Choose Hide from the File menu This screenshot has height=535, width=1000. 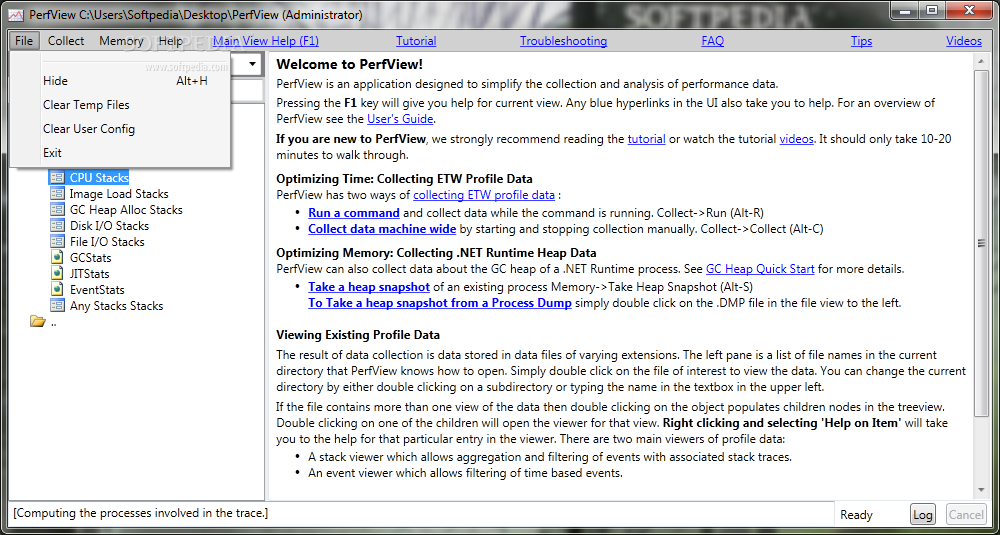121,81
